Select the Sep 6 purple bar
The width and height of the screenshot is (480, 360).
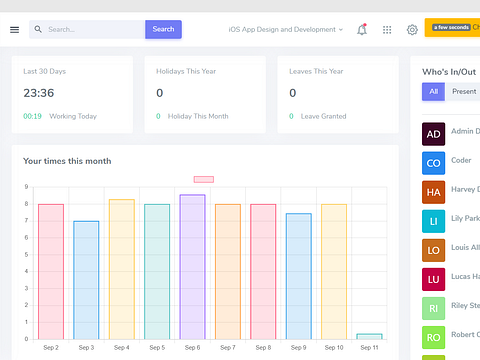pos(192,267)
